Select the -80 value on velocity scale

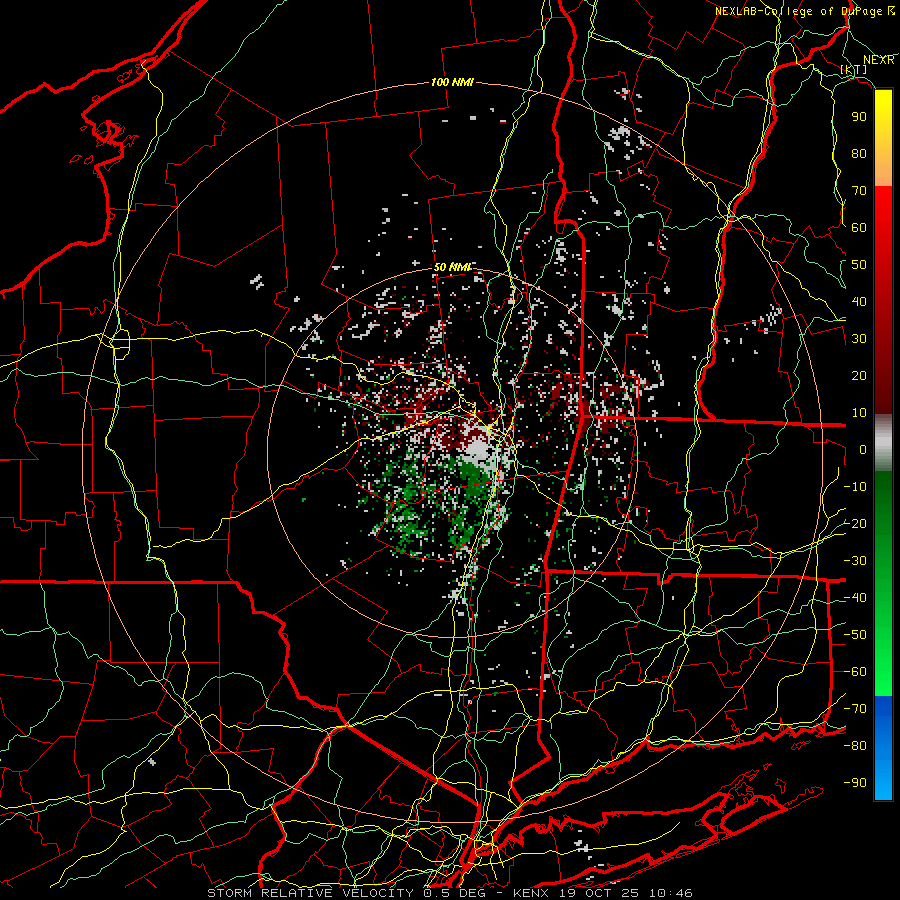coord(855,746)
